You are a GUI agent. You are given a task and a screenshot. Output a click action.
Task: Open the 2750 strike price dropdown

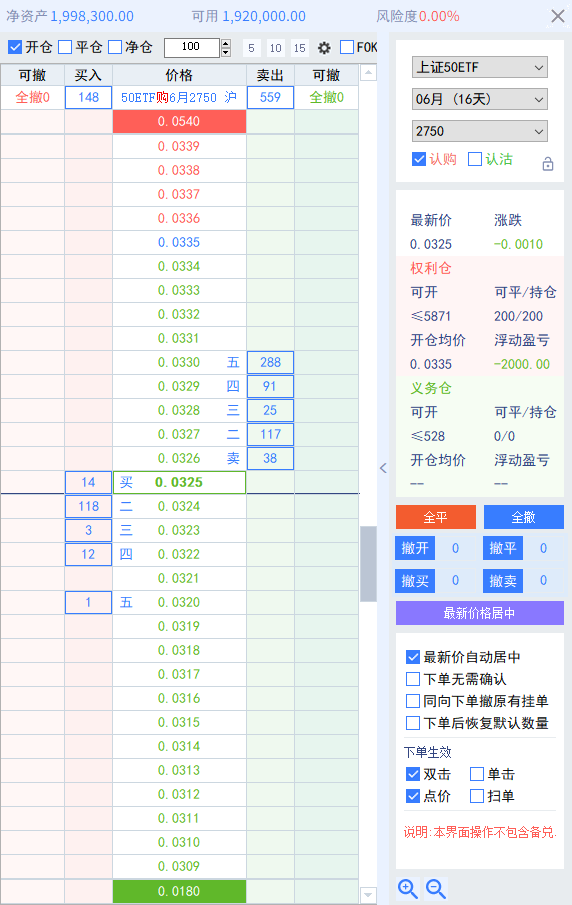(480, 131)
